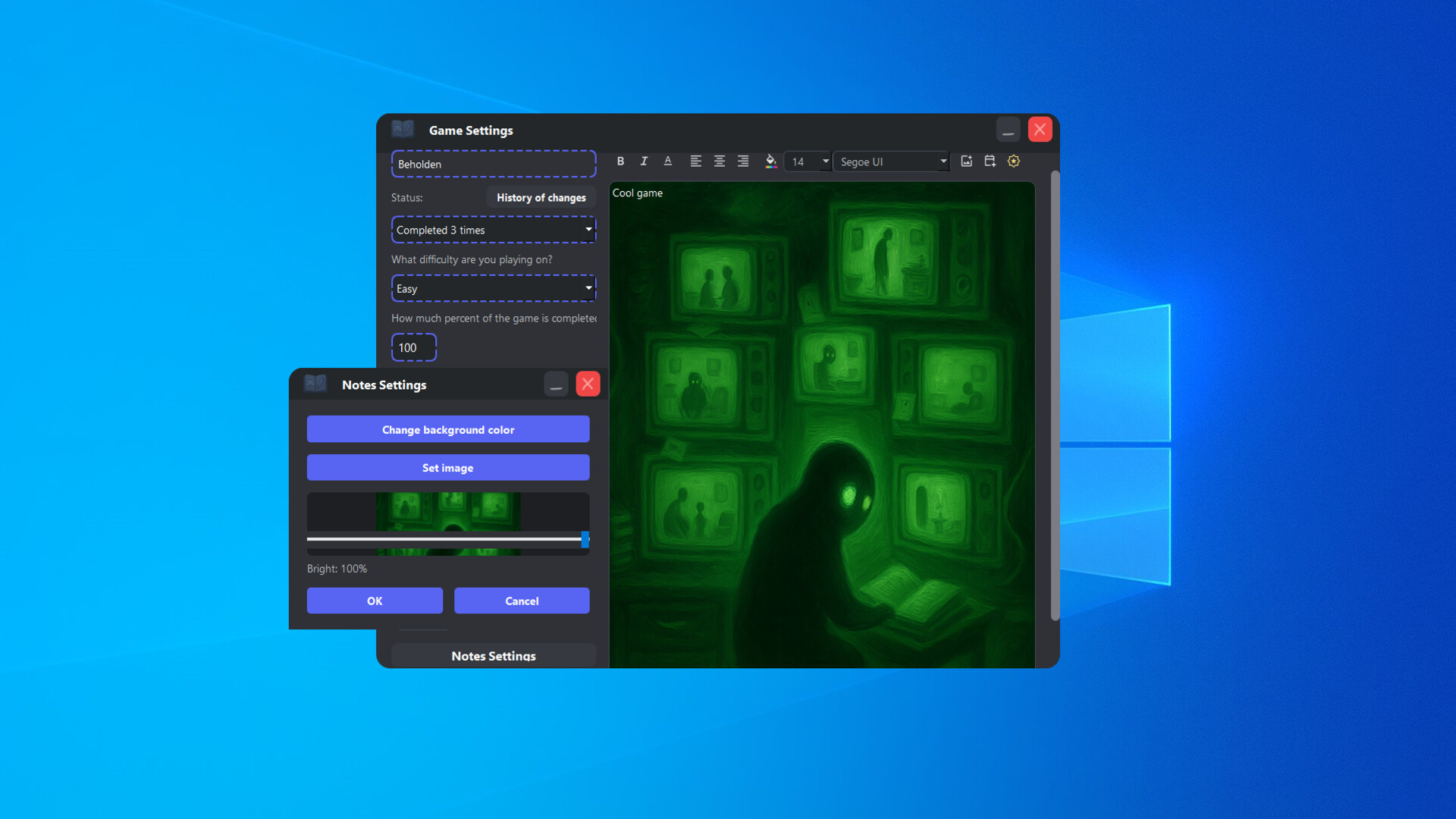Open Notes Settings from Game Settings
Viewport: 1456px width, 819px height.
click(493, 655)
